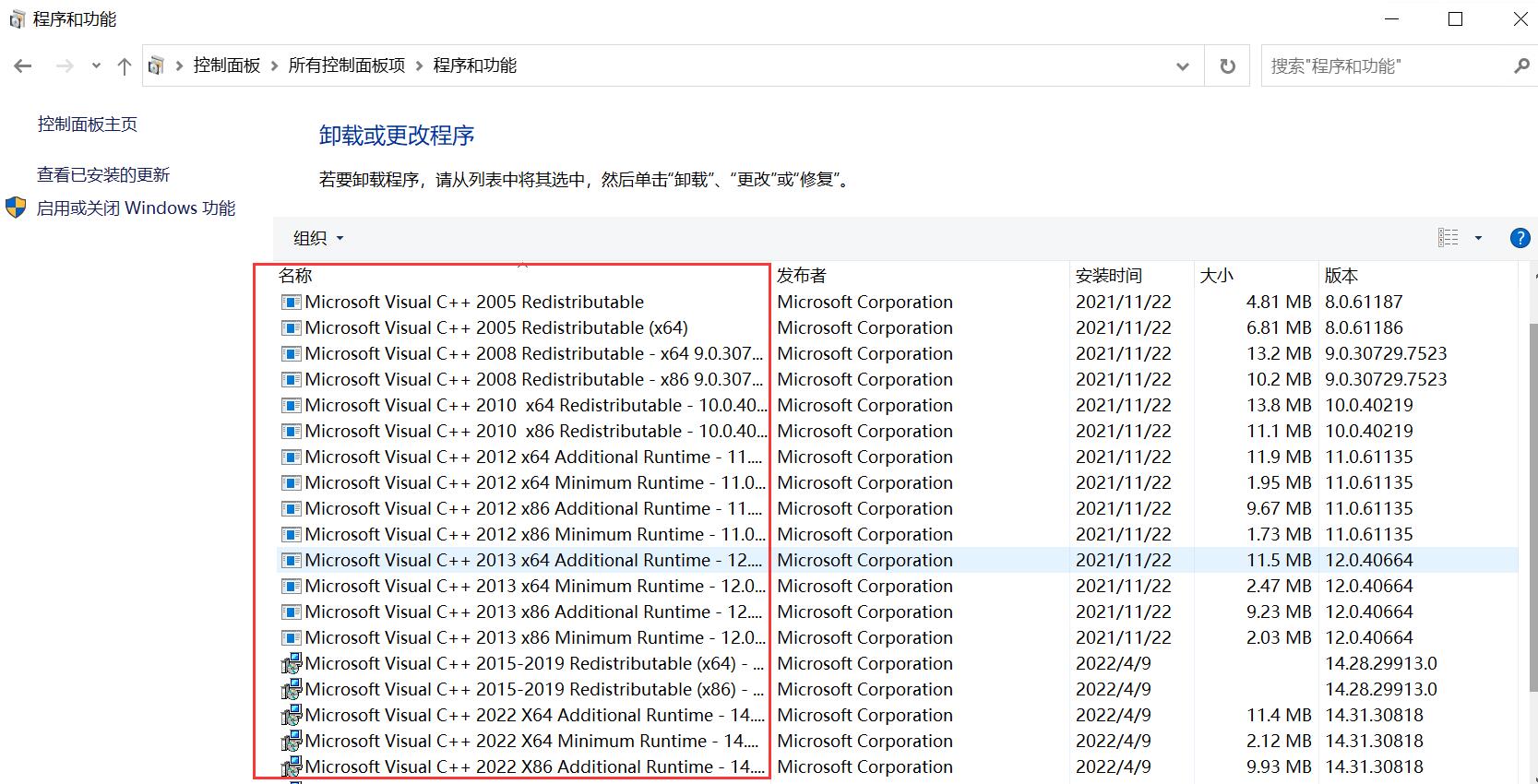The width and height of the screenshot is (1538, 784).
Task: Click the Back navigation arrow
Action: pyautogui.click(x=23, y=65)
